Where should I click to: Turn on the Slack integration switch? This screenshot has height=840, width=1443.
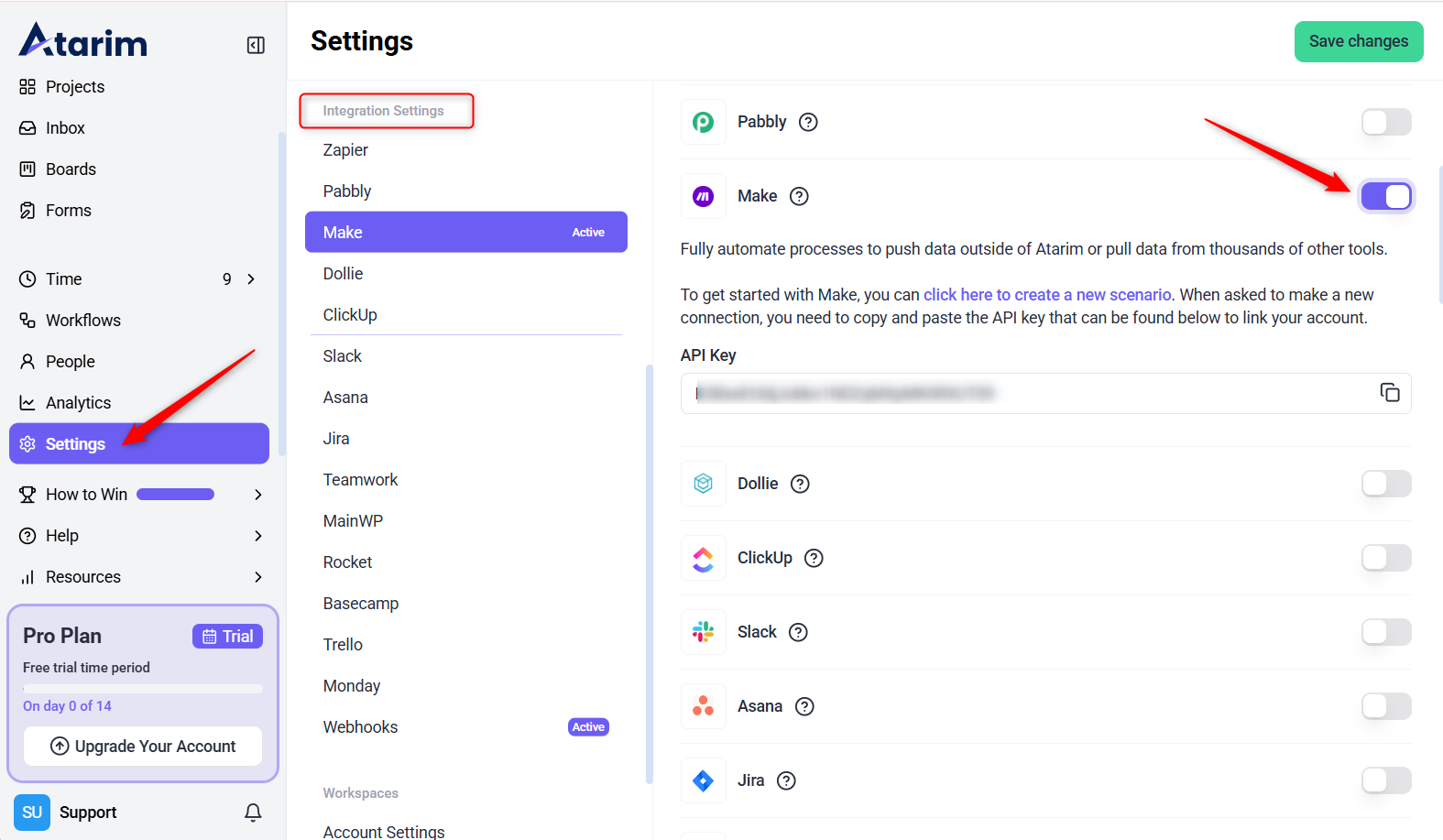1385,632
